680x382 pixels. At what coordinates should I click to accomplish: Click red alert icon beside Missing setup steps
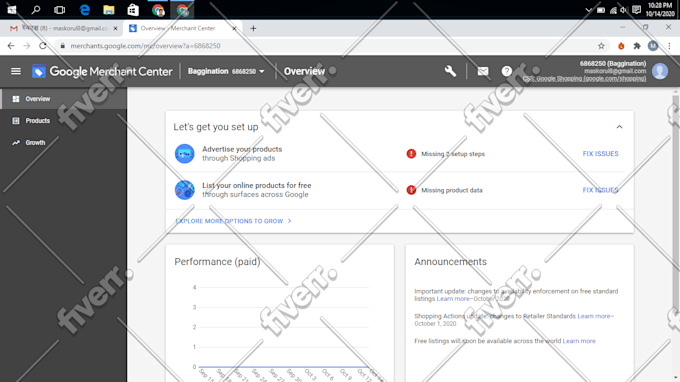coord(411,153)
